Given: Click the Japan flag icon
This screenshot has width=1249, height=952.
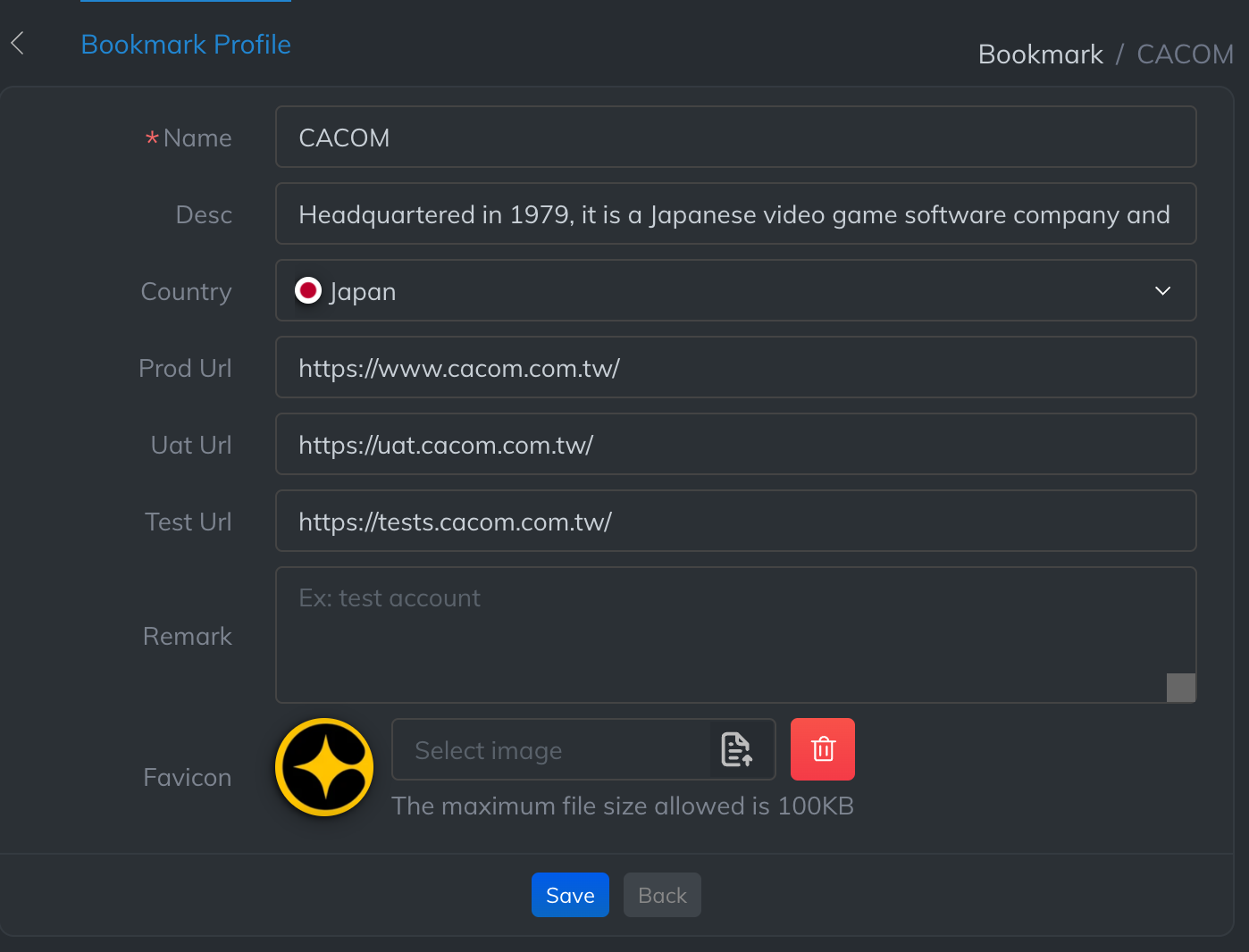Looking at the screenshot, I should coord(308,290).
